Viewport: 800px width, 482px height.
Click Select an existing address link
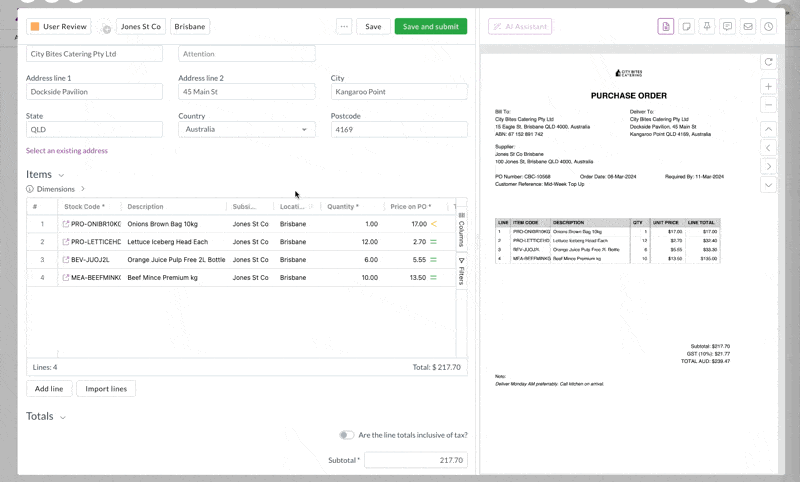tap(67, 150)
